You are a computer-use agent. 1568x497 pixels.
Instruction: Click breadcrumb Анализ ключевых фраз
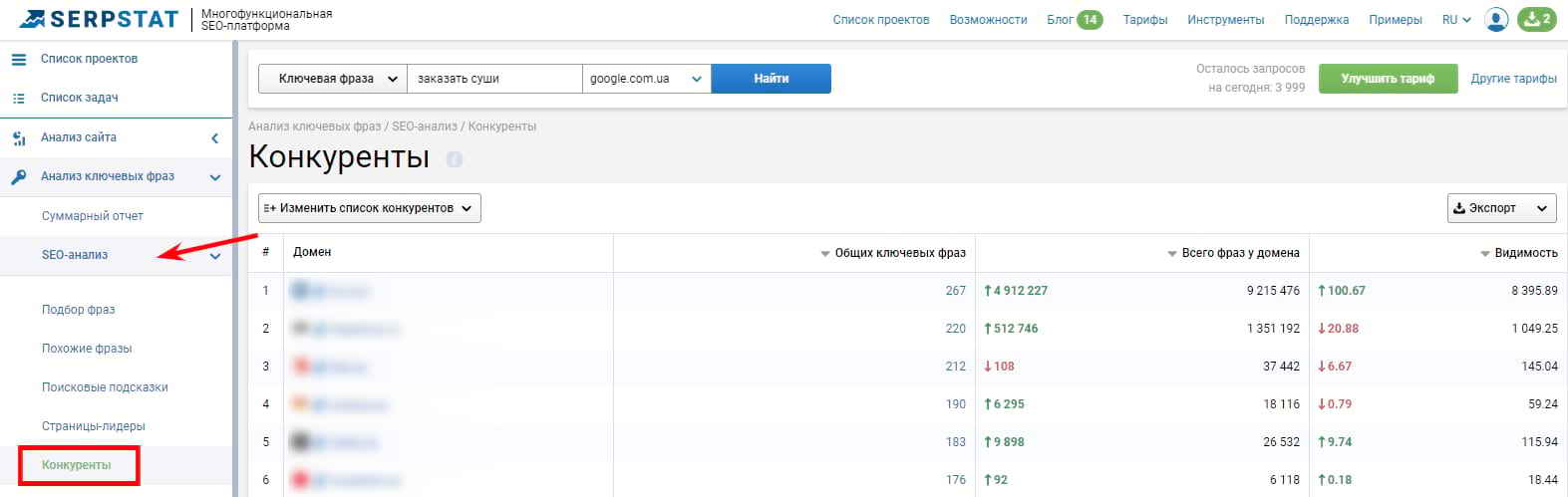315,126
